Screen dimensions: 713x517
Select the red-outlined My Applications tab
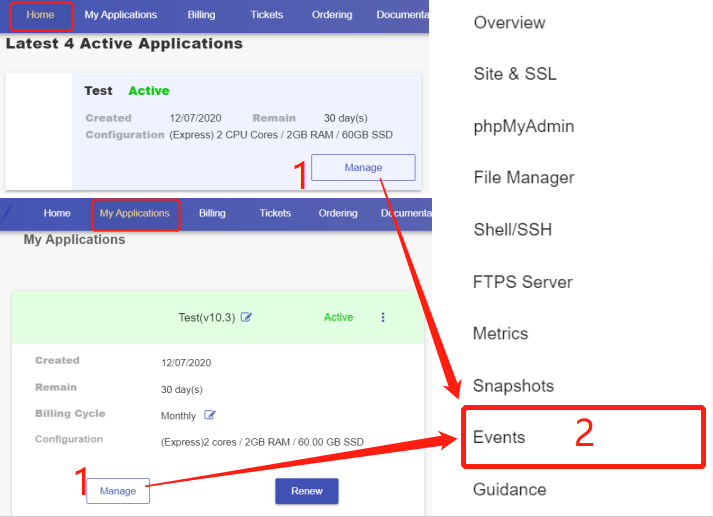tap(135, 213)
